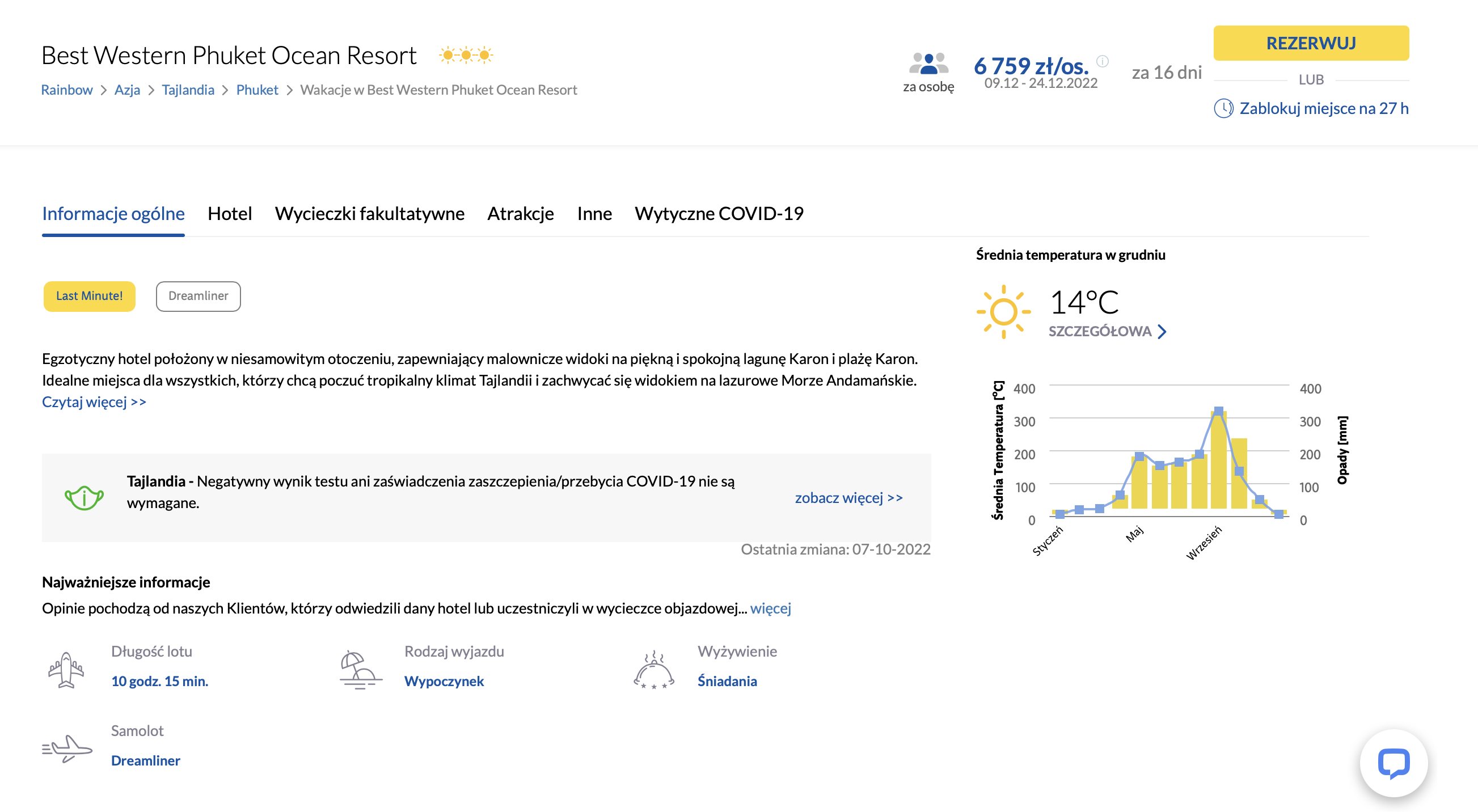Image resolution: width=1478 pixels, height=812 pixels.
Task: Expand SZCZEGÓŁOWA detailed weather chevron
Action: click(1162, 332)
